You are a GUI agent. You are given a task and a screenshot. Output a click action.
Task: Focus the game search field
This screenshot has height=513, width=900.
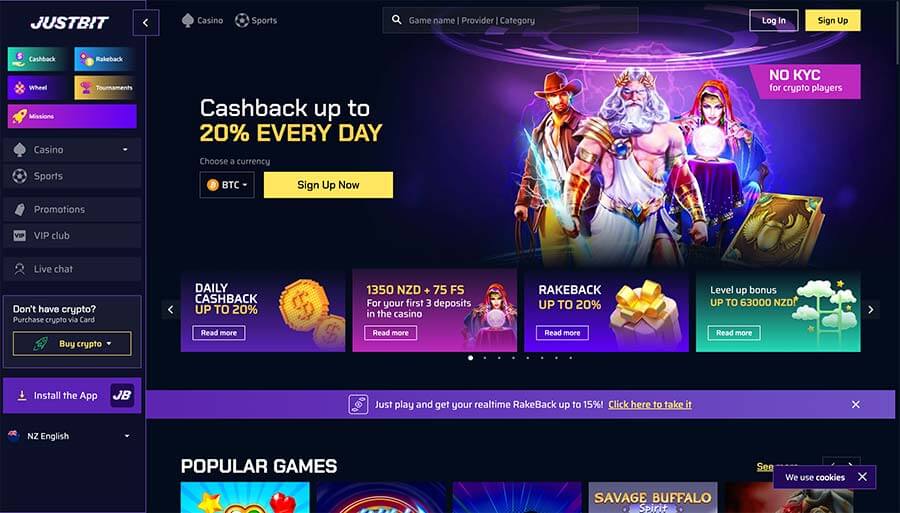(x=510, y=20)
